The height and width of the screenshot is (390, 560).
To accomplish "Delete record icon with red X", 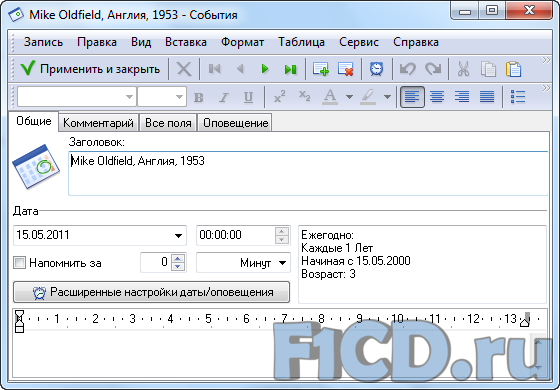I will tap(345, 69).
